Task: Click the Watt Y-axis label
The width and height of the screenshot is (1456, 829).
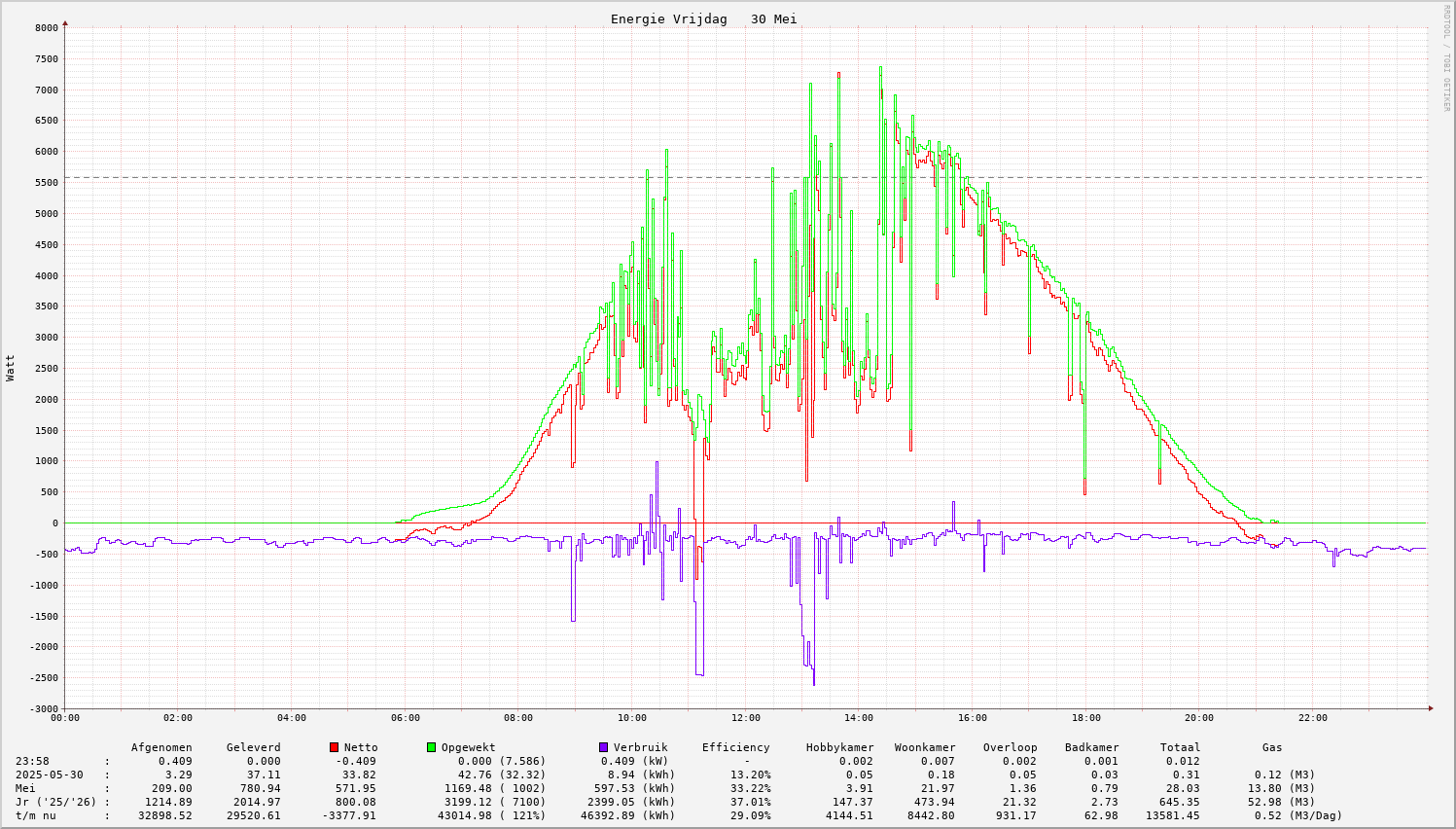Action: click(11, 368)
